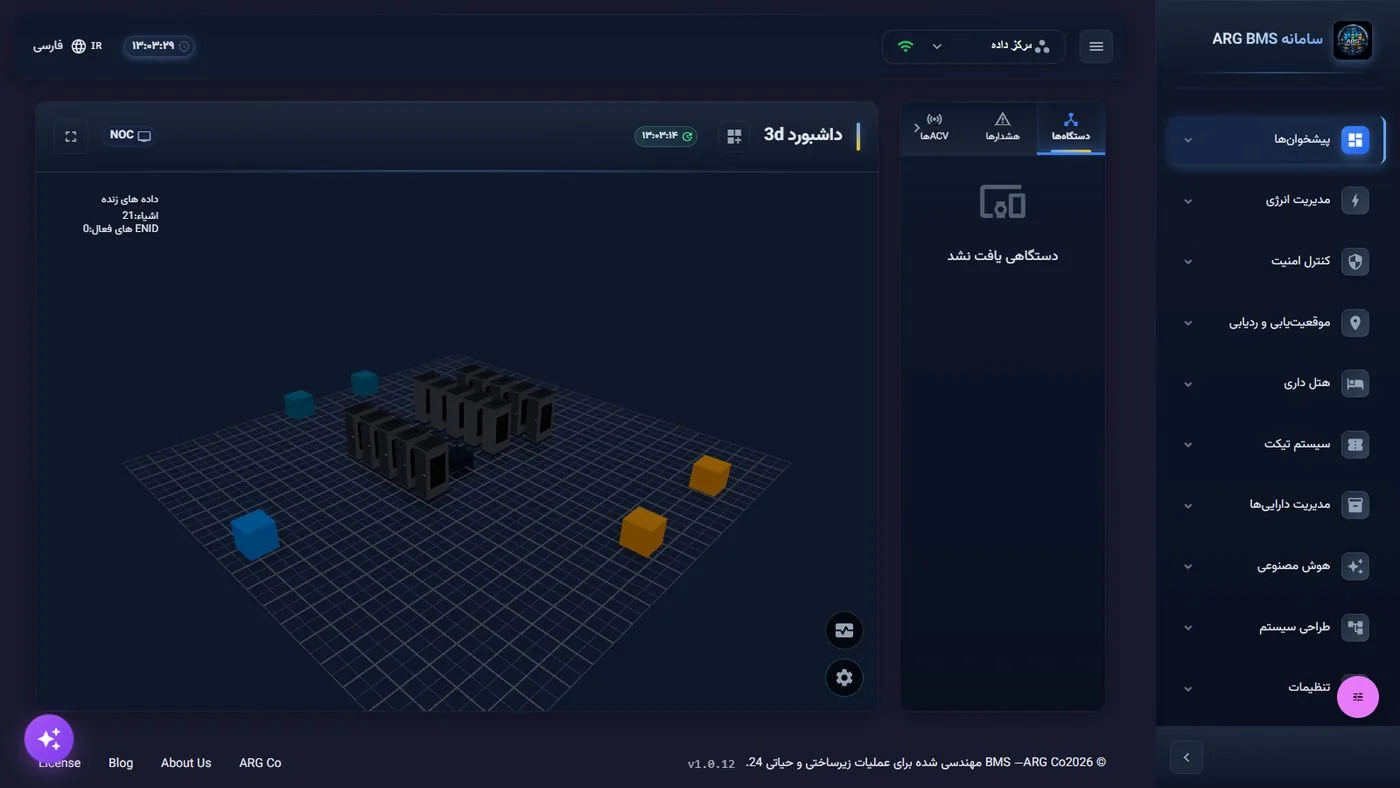
Task: Click the activity monitor button above gear
Action: tap(844, 631)
